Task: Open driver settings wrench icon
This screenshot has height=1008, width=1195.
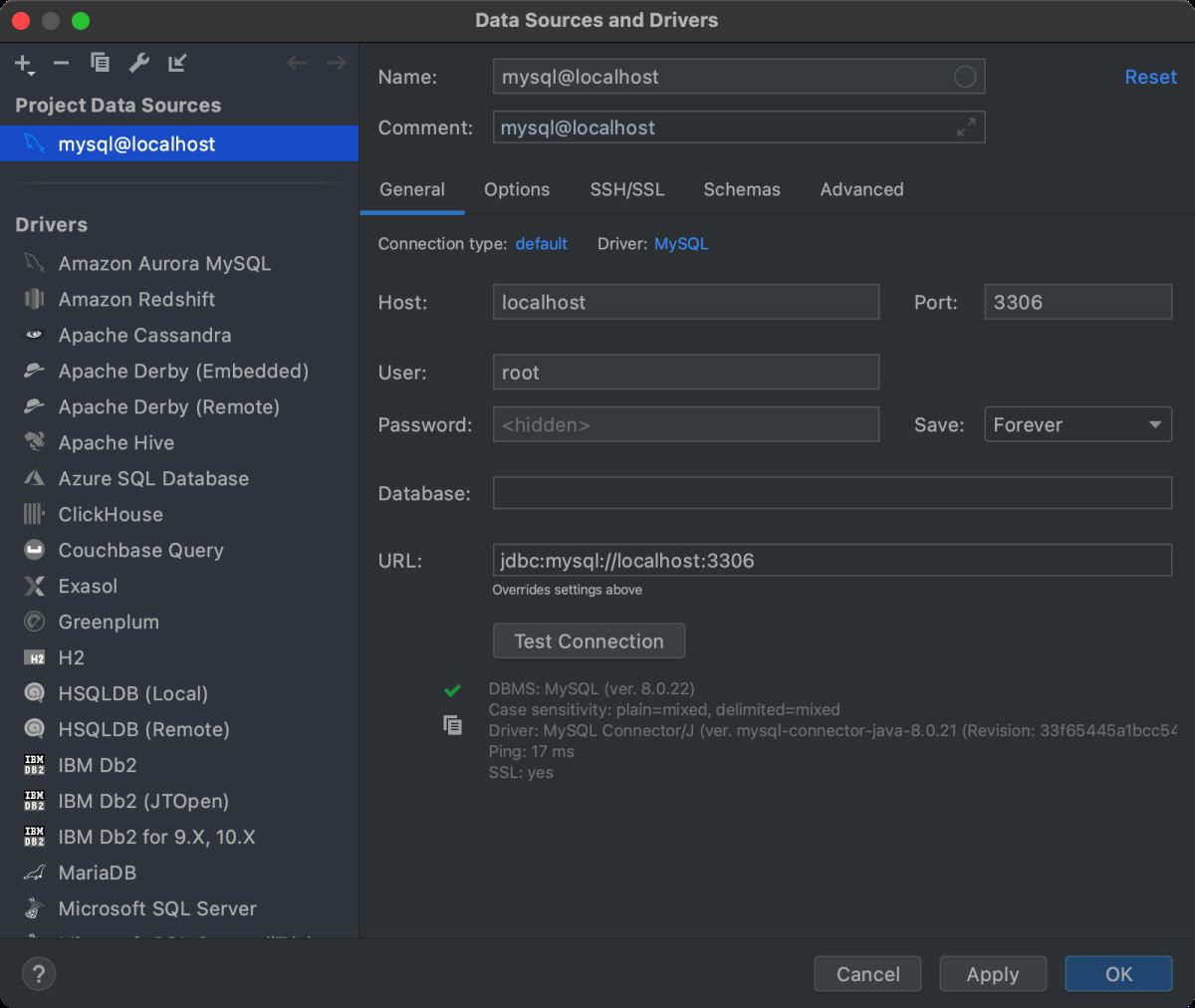Action: pos(138,63)
